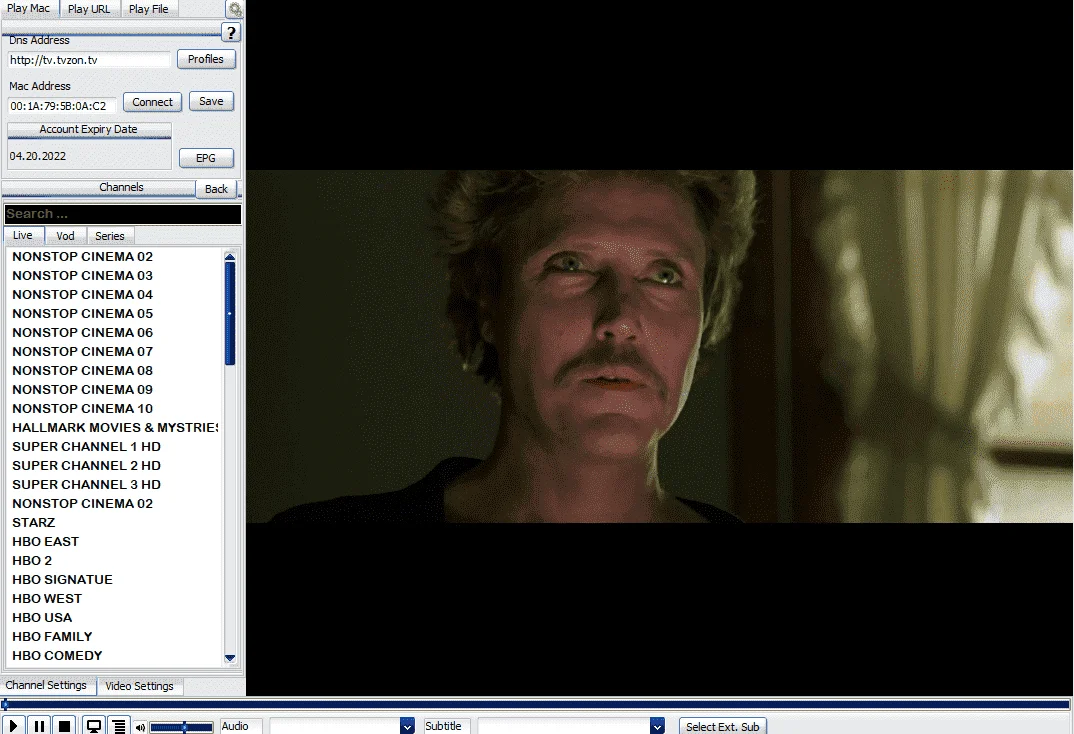The width and height of the screenshot is (1074, 734).
Task: Open the Channel Settings tab
Action: (x=47, y=685)
